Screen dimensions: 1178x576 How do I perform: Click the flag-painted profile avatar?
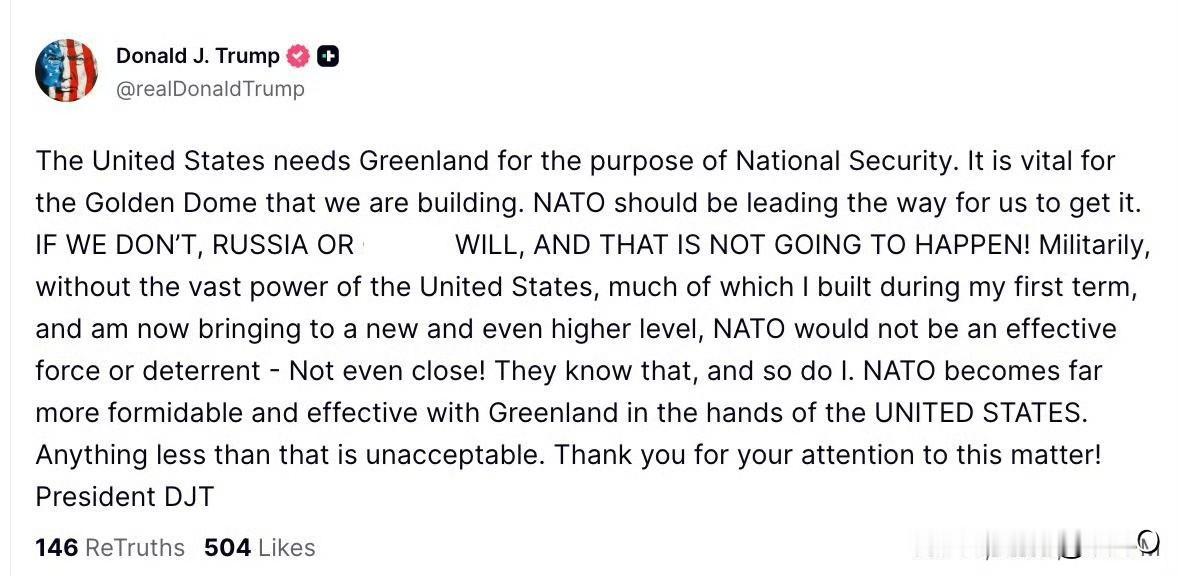[x=66, y=71]
